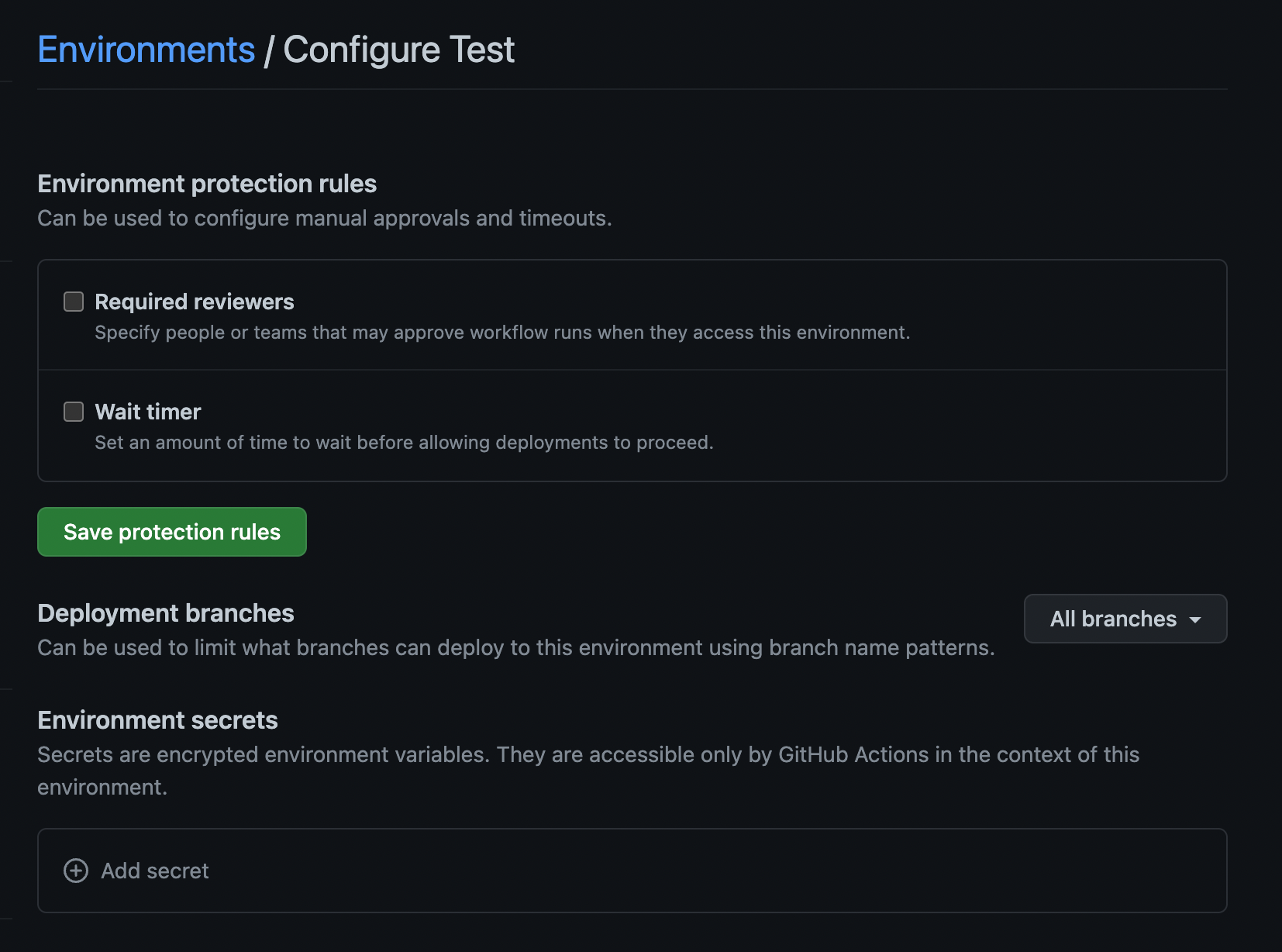Open the Environments breadcrumb link
The height and width of the screenshot is (952, 1282).
(146, 50)
